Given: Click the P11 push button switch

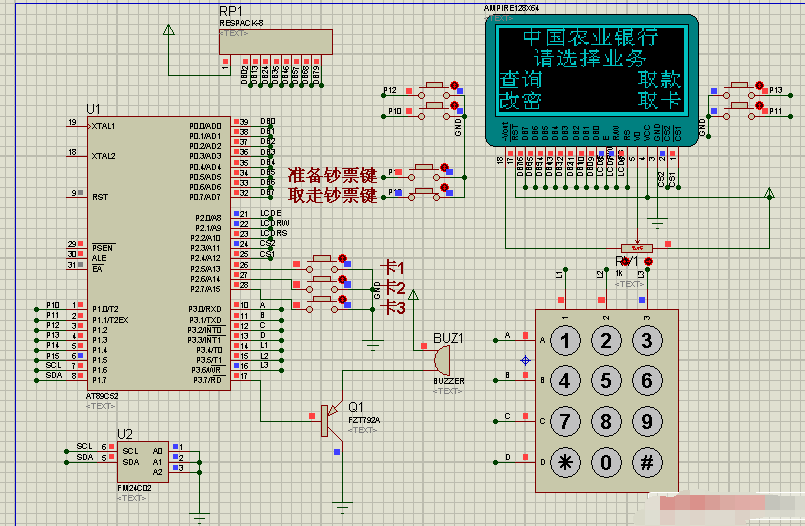Looking at the screenshot, I should pyautogui.click(x=739, y=110).
